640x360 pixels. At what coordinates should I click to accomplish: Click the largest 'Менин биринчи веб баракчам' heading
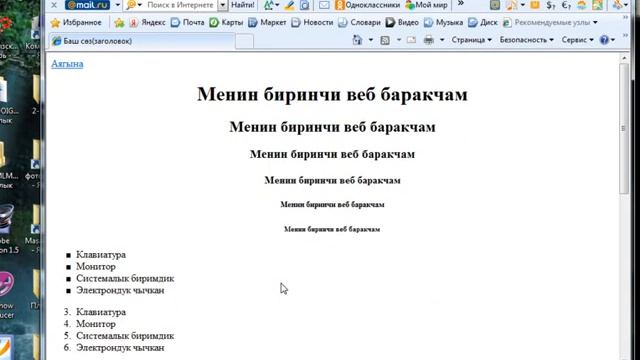pos(332,94)
